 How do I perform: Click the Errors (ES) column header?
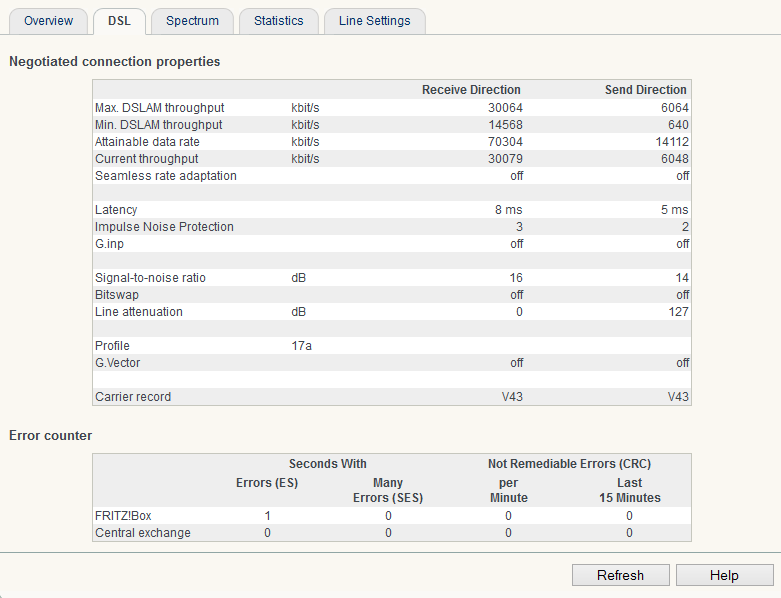coord(266,483)
